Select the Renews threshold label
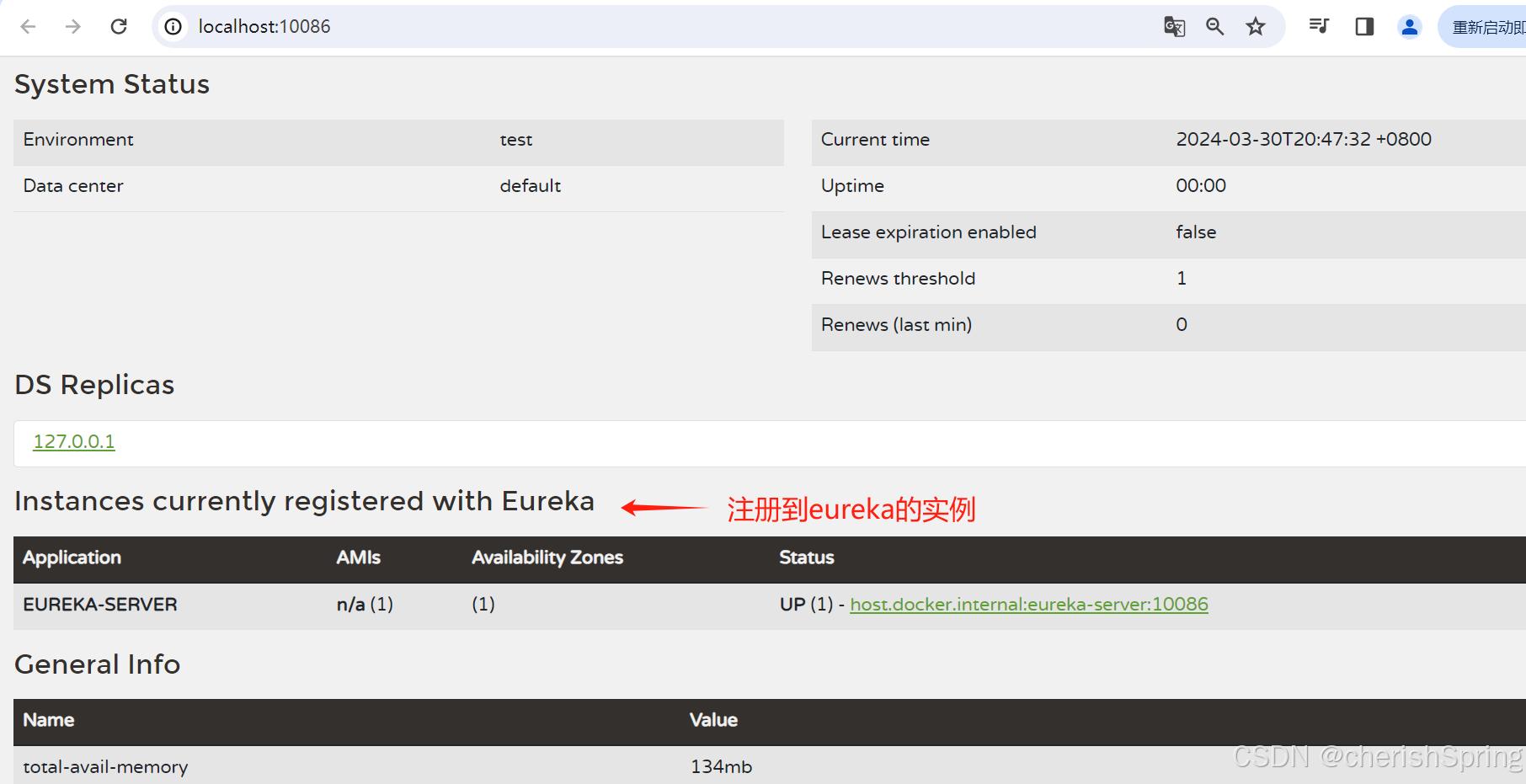1526x784 pixels. [x=899, y=279]
